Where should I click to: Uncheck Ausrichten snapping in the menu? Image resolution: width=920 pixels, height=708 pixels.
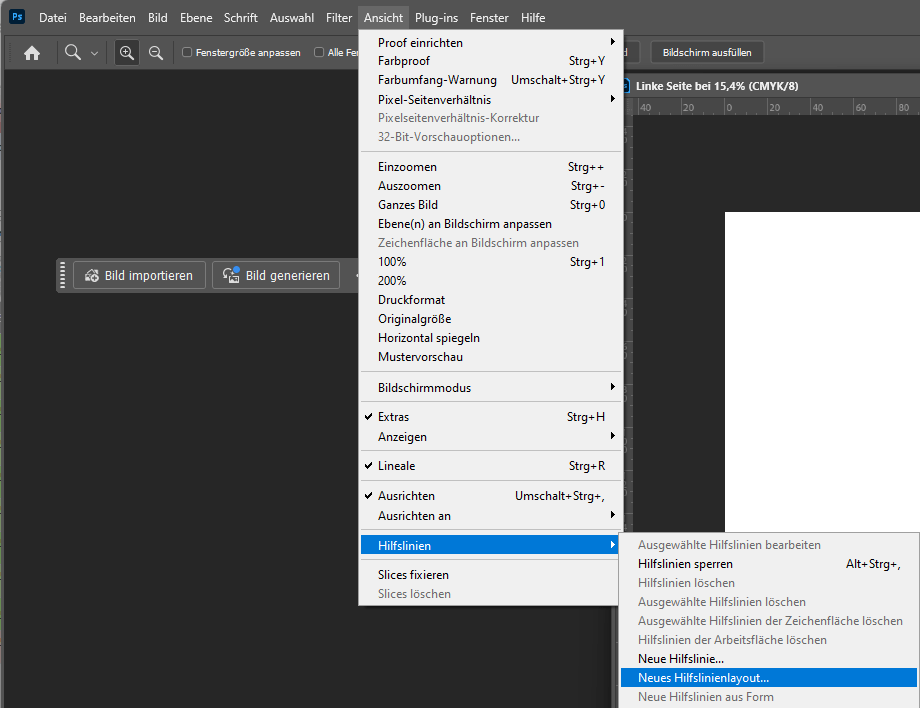click(406, 496)
